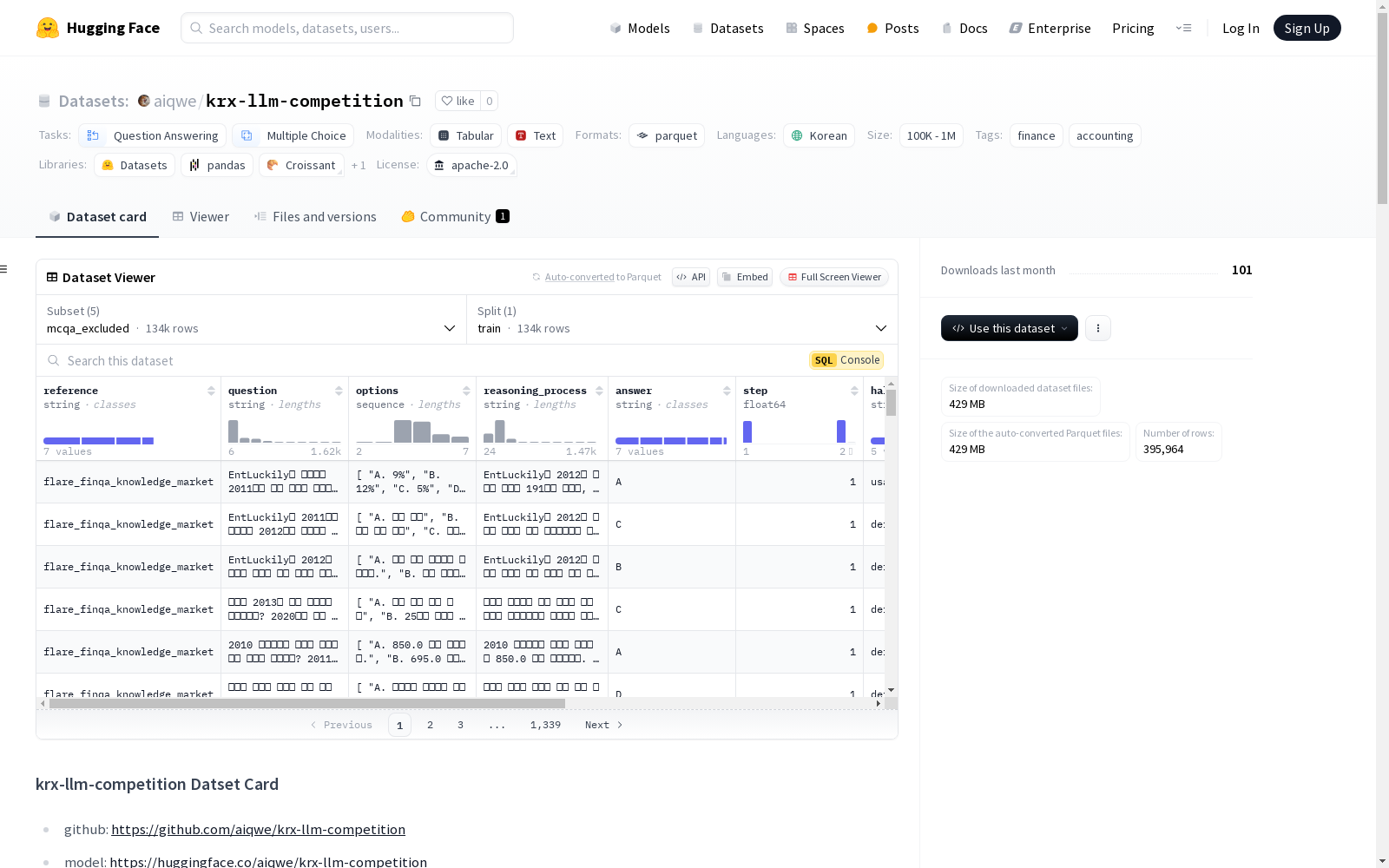Select the Question Answering task tag
The width and height of the screenshot is (1389, 868).
tap(152, 135)
